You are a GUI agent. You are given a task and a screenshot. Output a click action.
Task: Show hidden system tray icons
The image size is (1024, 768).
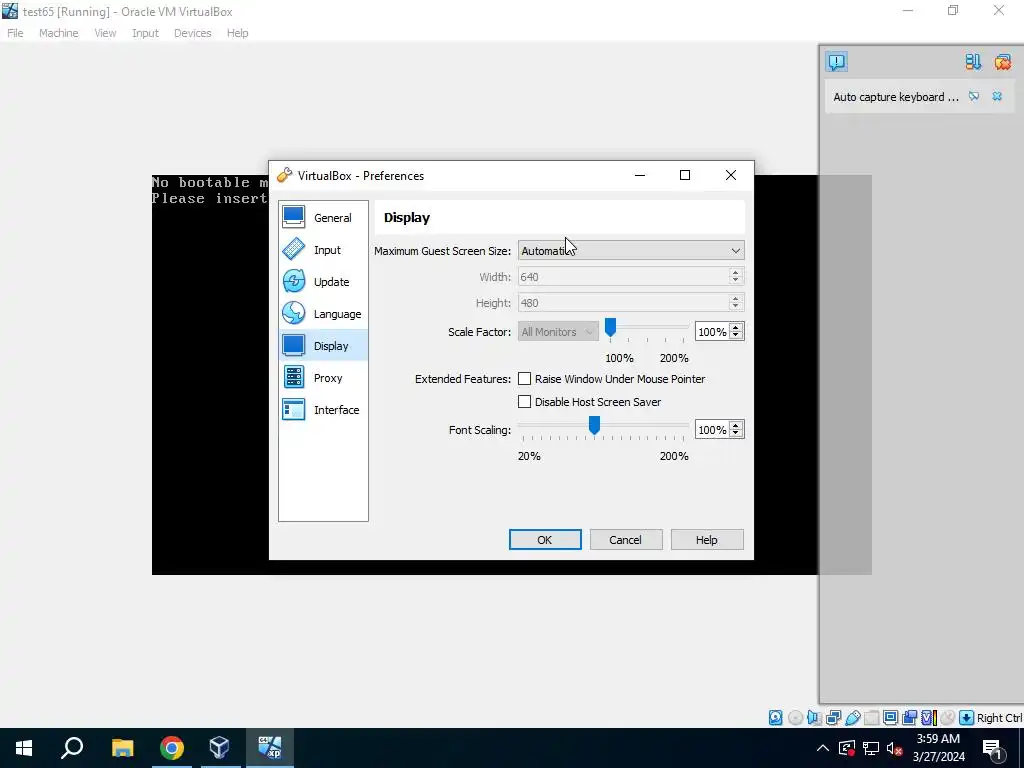[x=823, y=748]
